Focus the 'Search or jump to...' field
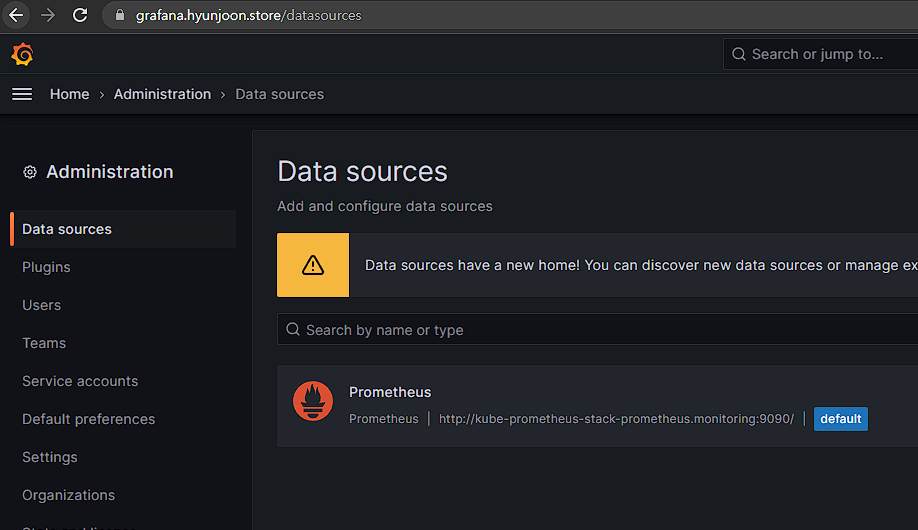The height and width of the screenshot is (530, 918). click(x=821, y=54)
